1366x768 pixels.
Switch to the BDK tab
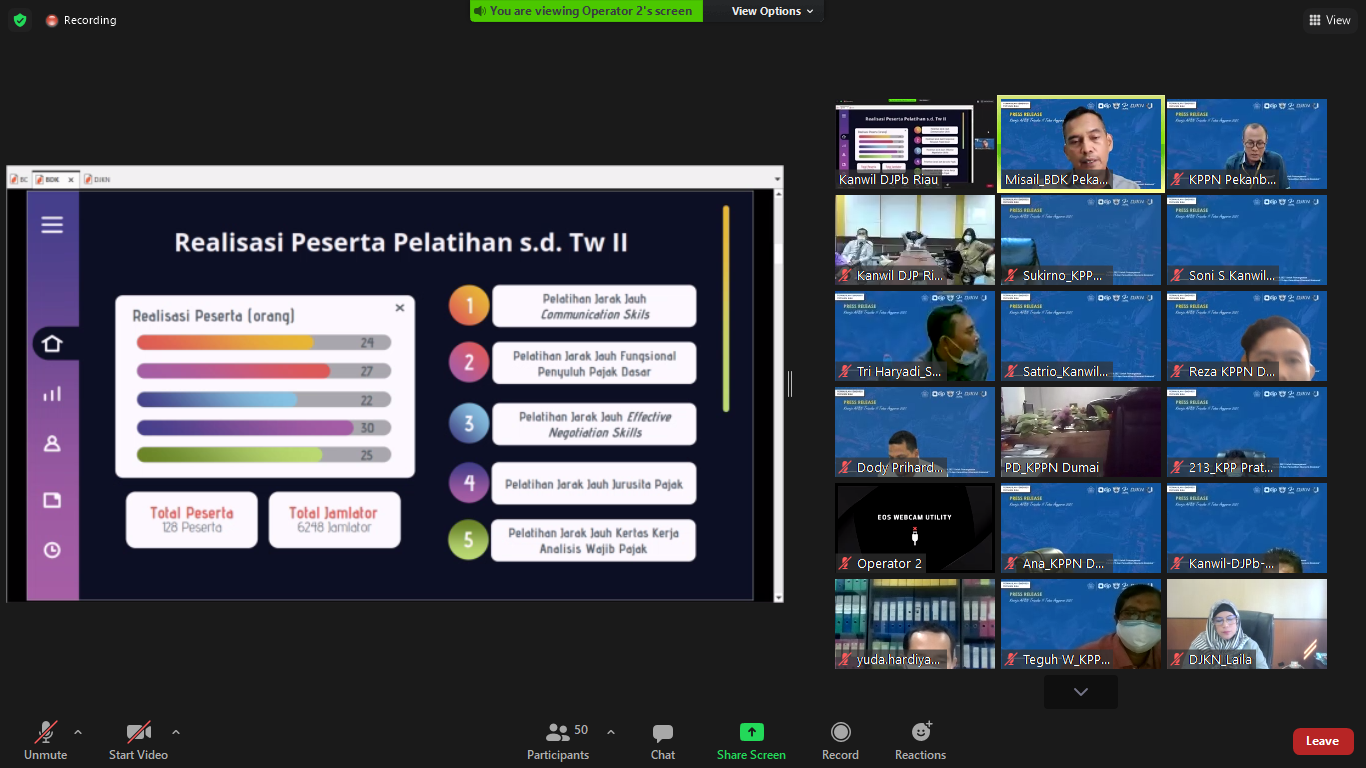51,180
